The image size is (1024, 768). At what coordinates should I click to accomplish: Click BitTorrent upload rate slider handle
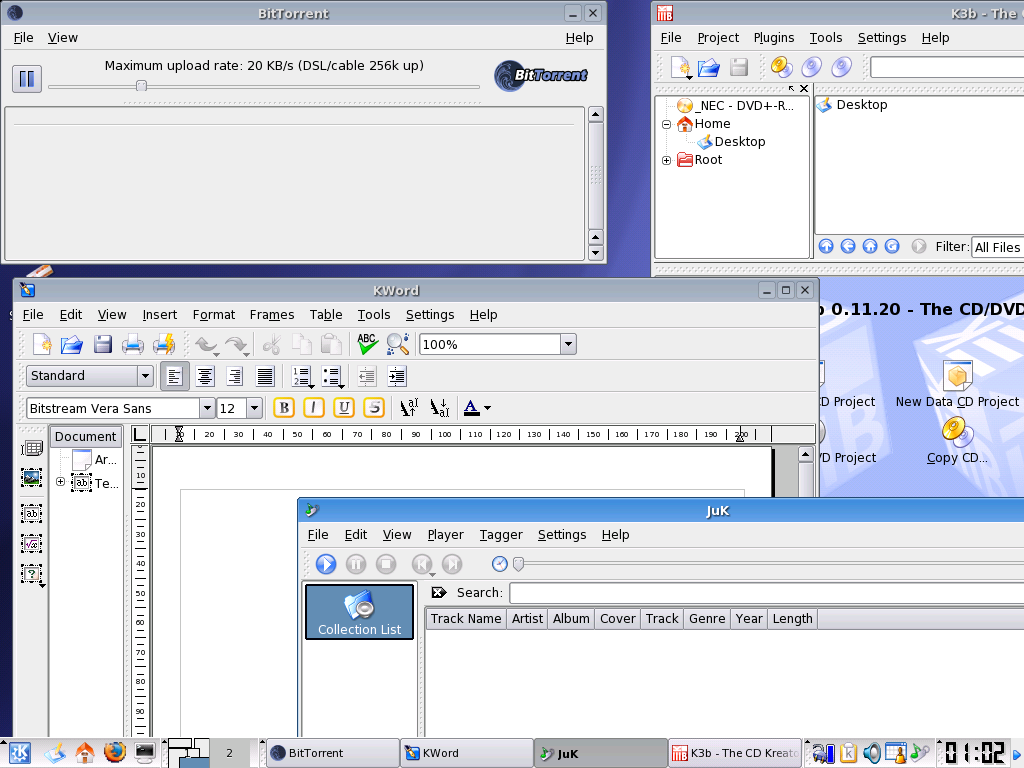point(141,86)
